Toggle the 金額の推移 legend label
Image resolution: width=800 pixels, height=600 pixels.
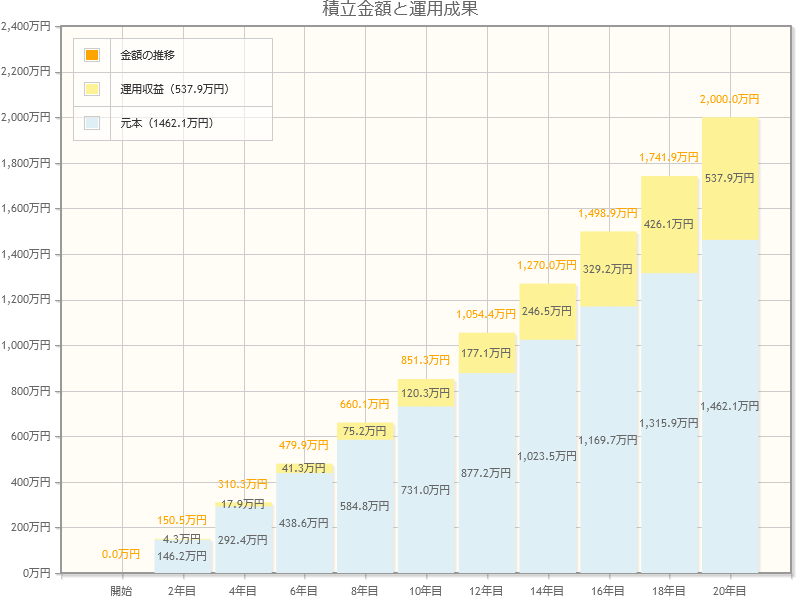pyautogui.click(x=147, y=55)
